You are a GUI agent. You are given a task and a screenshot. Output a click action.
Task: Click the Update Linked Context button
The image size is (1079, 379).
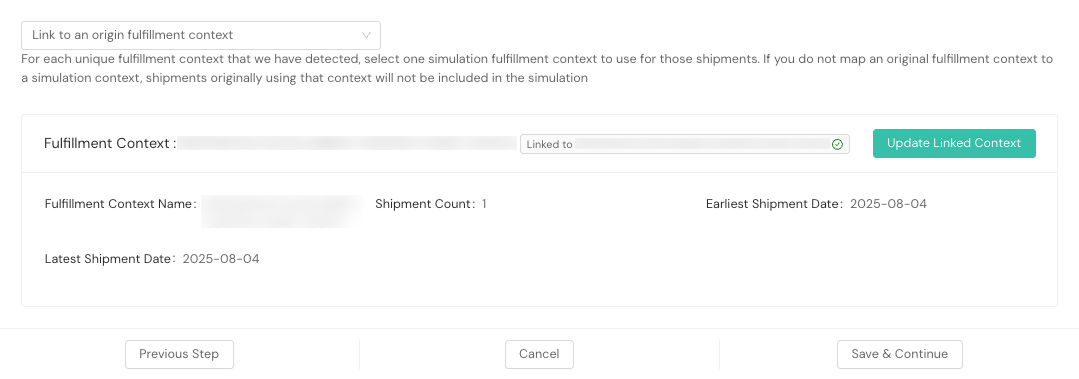(x=954, y=143)
